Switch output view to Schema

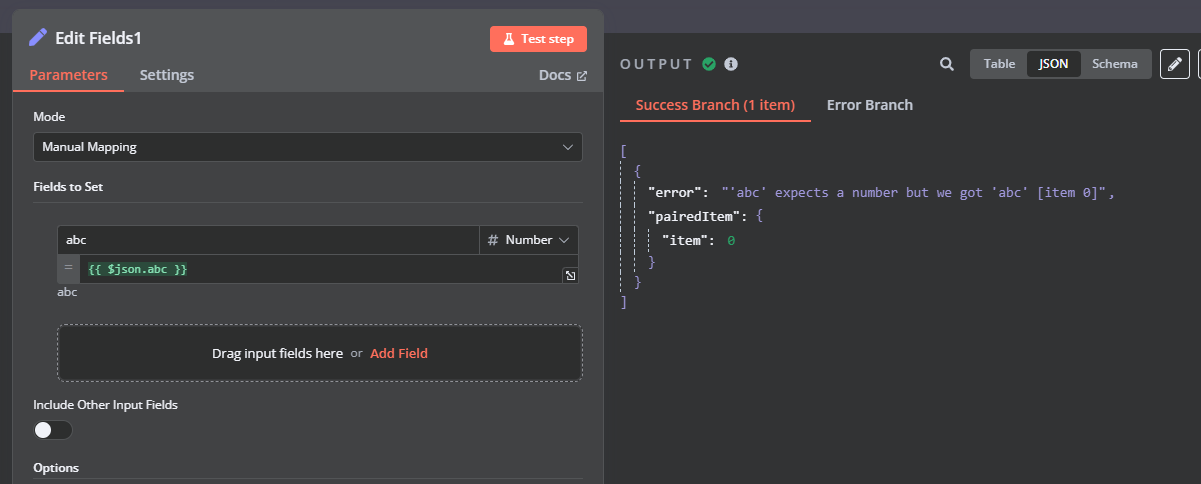click(1115, 64)
